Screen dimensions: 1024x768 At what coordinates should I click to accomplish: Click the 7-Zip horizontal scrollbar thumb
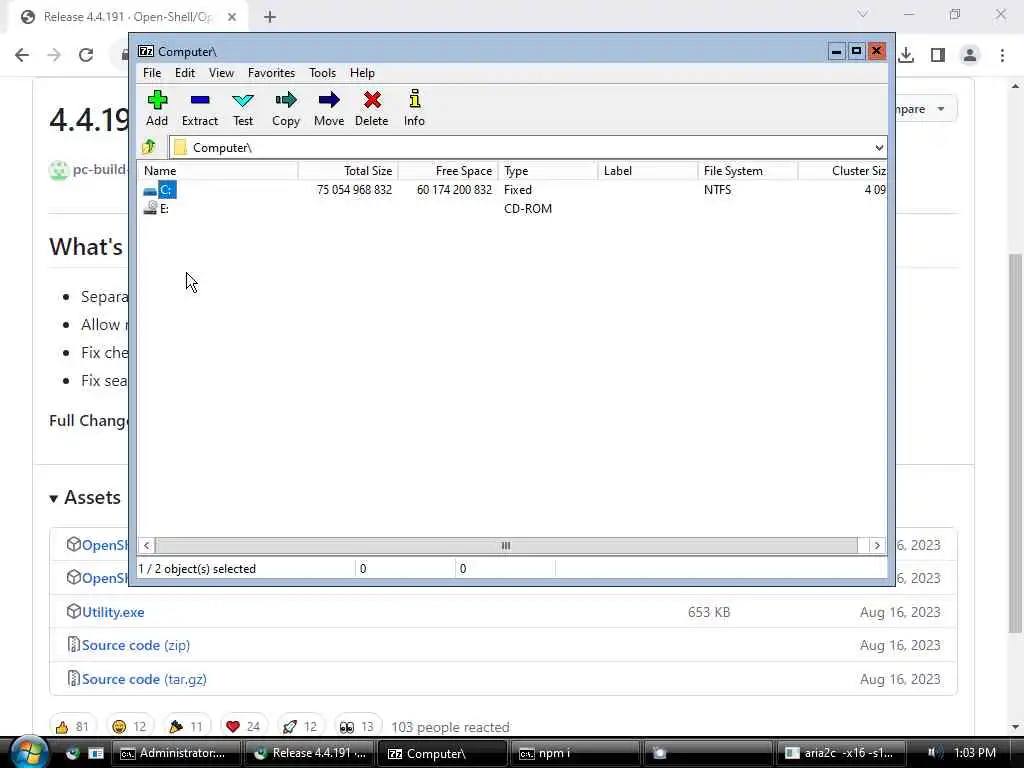click(x=506, y=545)
